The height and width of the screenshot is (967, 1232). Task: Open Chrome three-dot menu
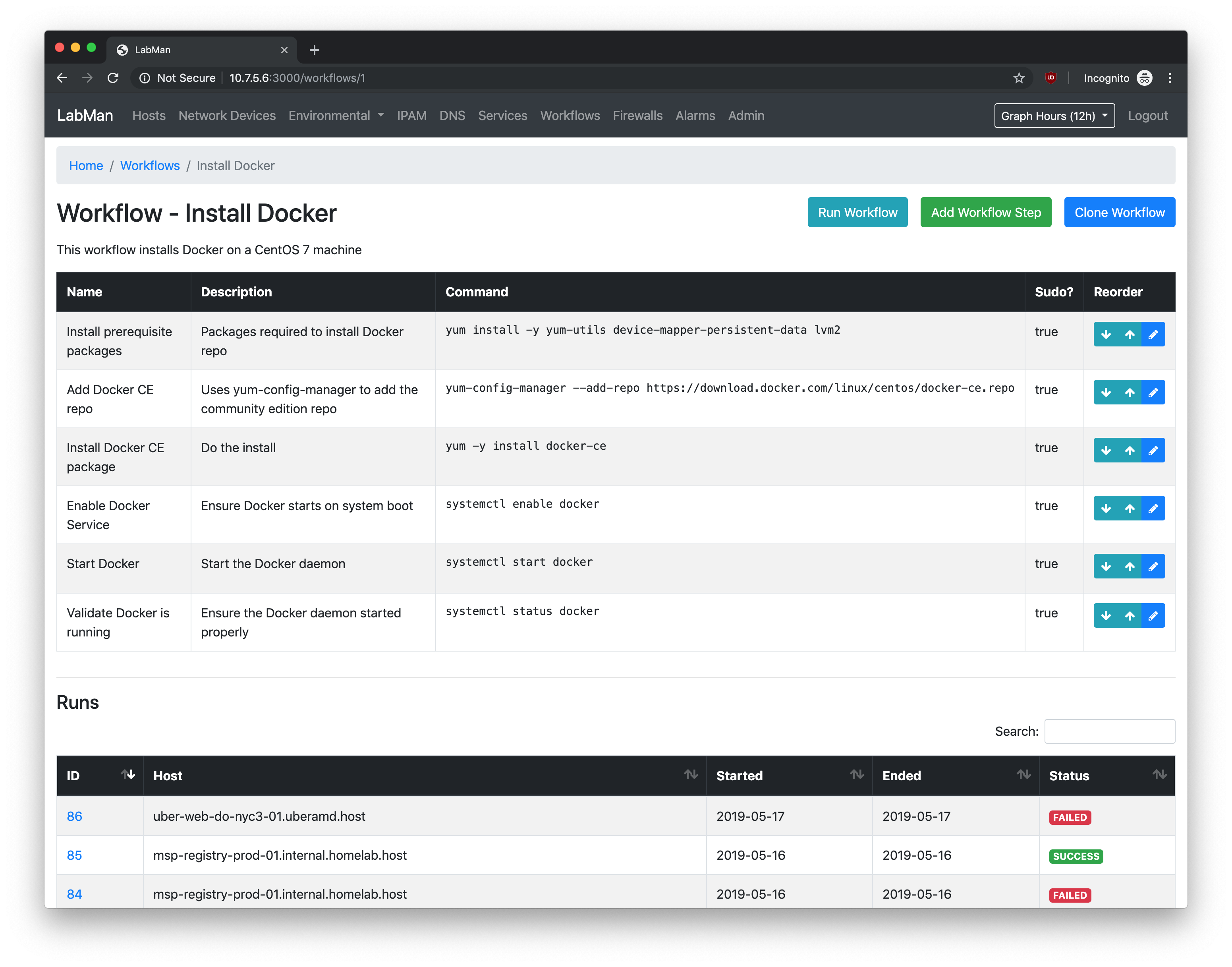pos(1170,78)
